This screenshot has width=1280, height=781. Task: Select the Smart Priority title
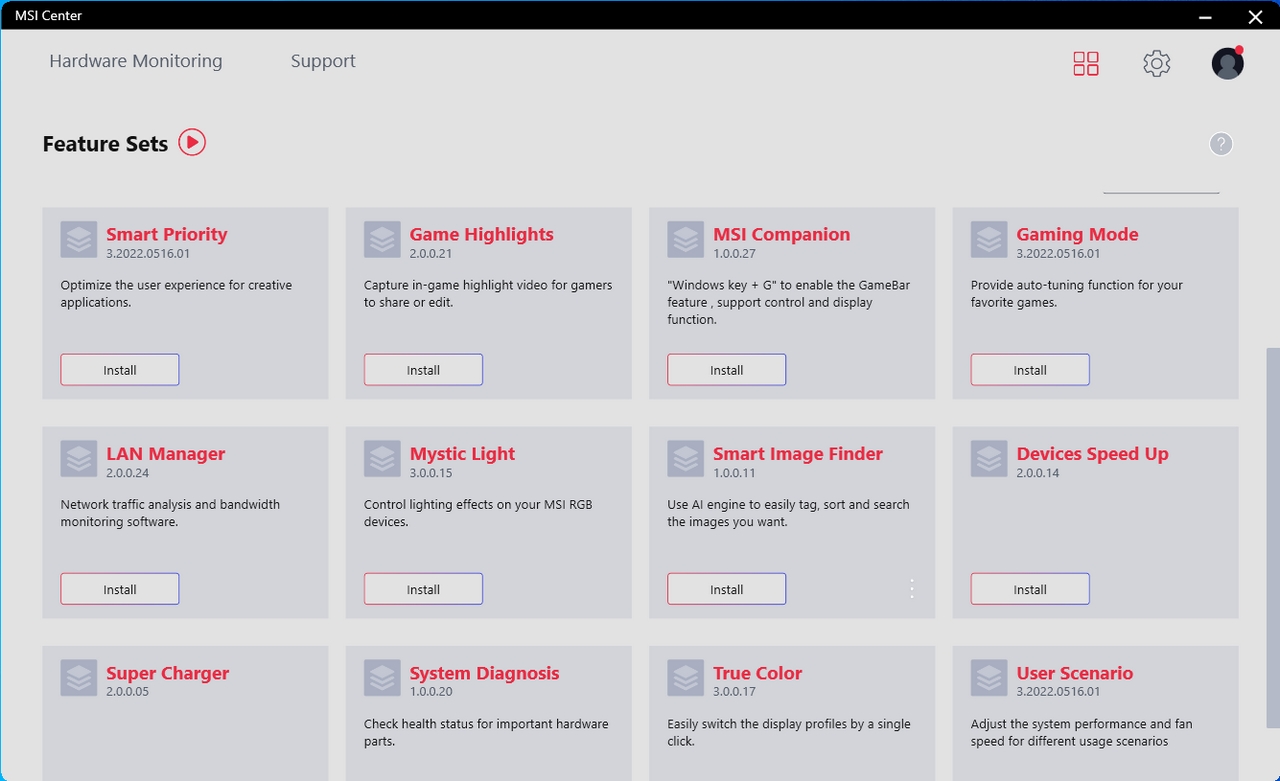tap(167, 234)
